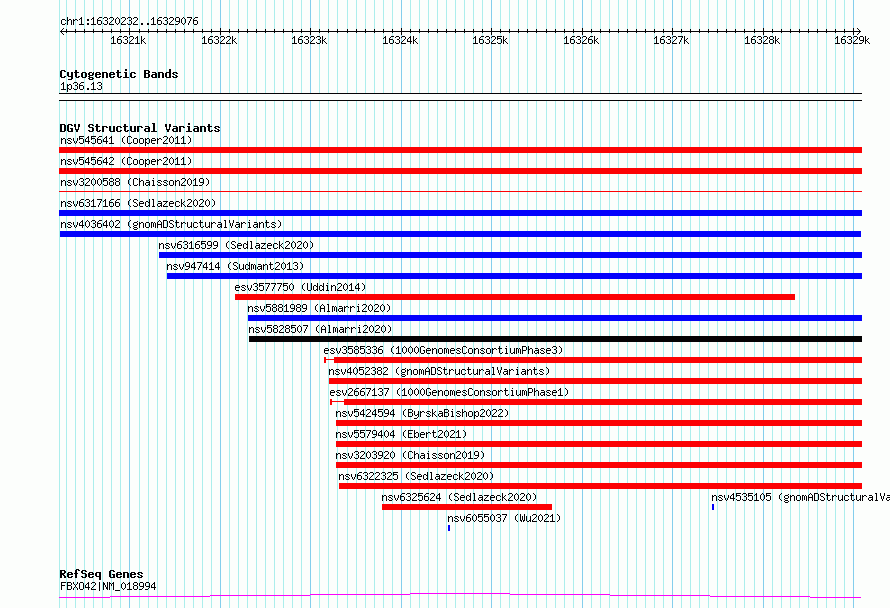
Task: Open nsv5424594 (ByrskaBishop2022) label
Action: 422,413
